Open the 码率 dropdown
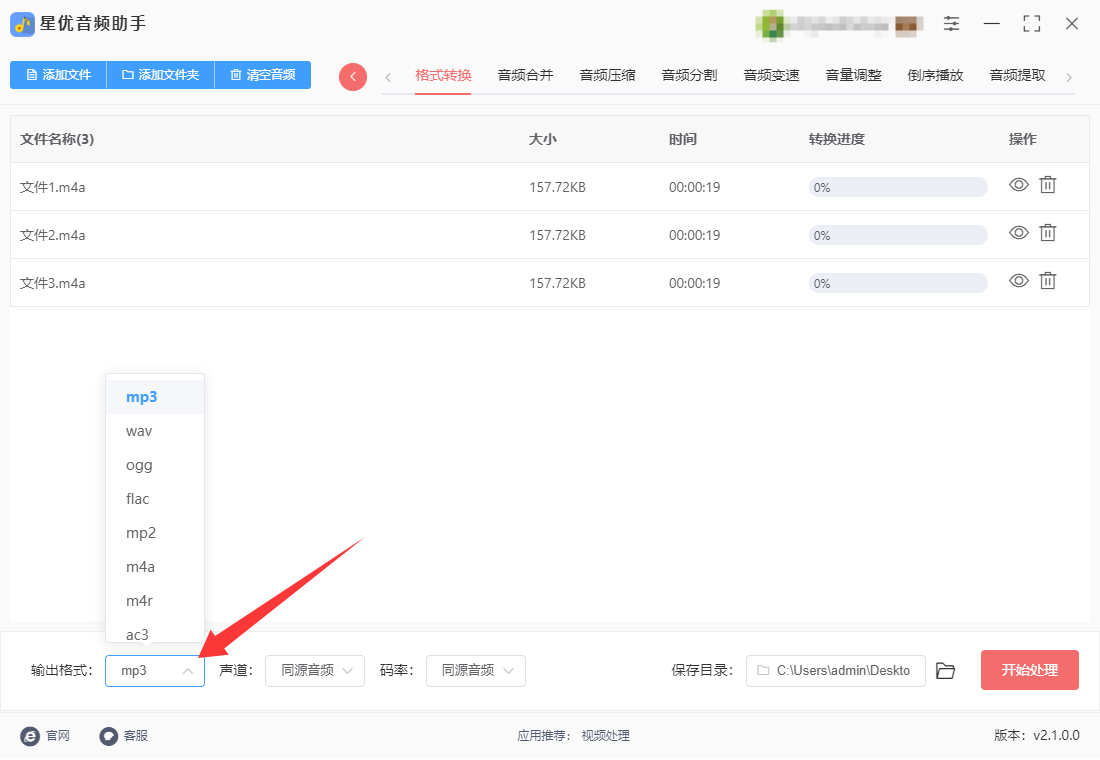The height and width of the screenshot is (760, 1100). 476,671
